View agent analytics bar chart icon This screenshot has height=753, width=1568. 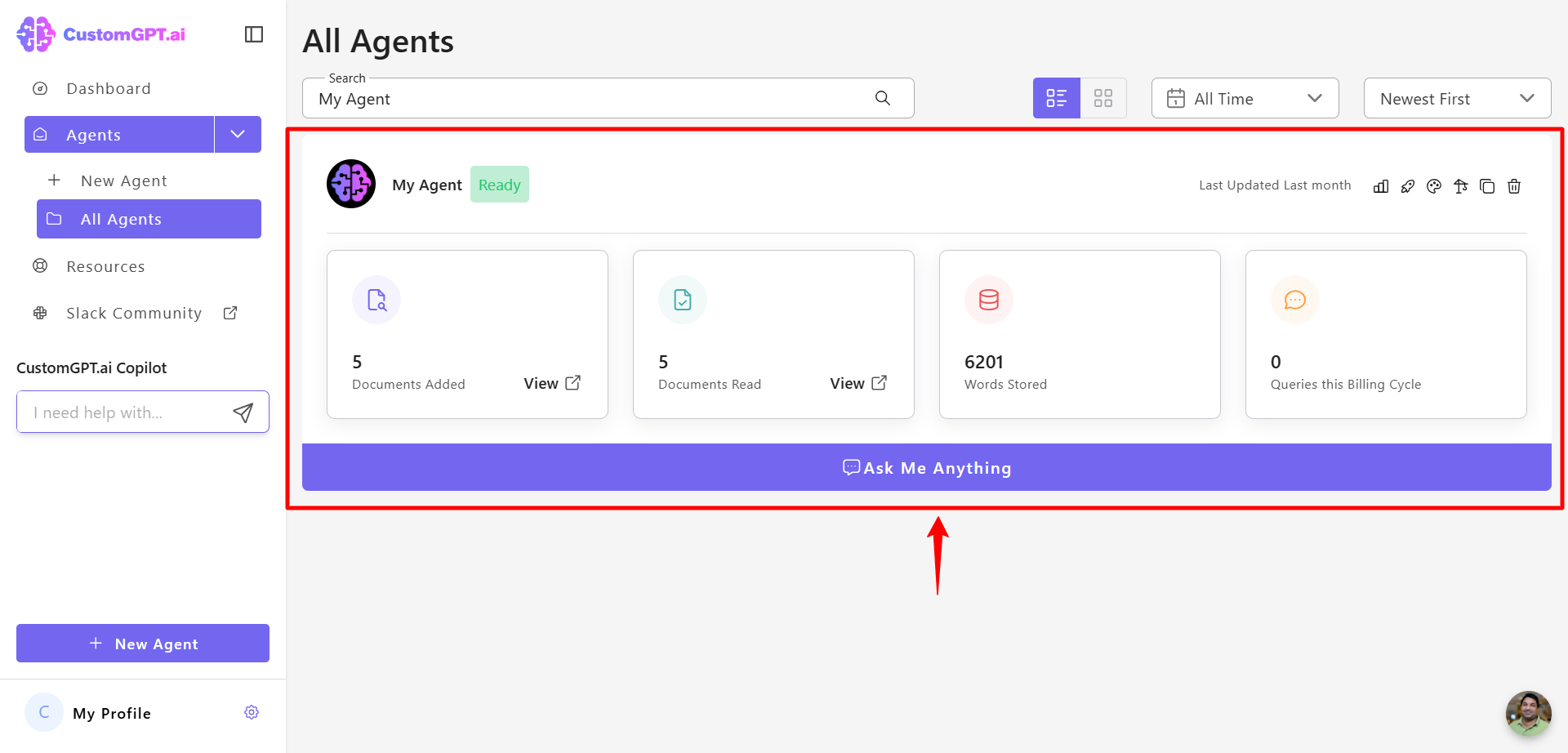1381,186
